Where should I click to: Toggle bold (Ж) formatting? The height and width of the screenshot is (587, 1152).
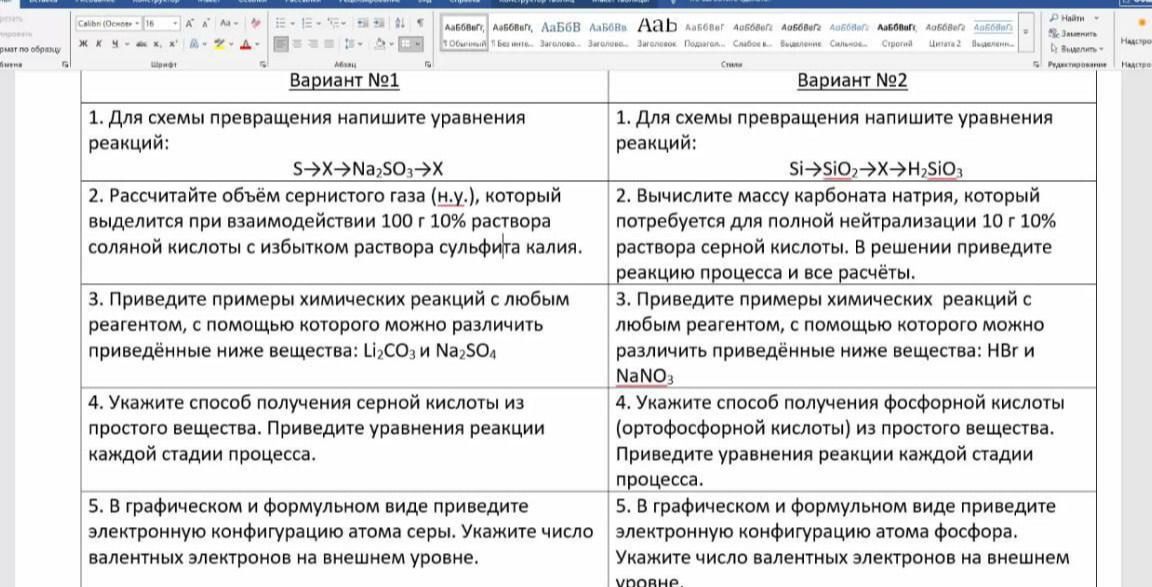point(83,44)
